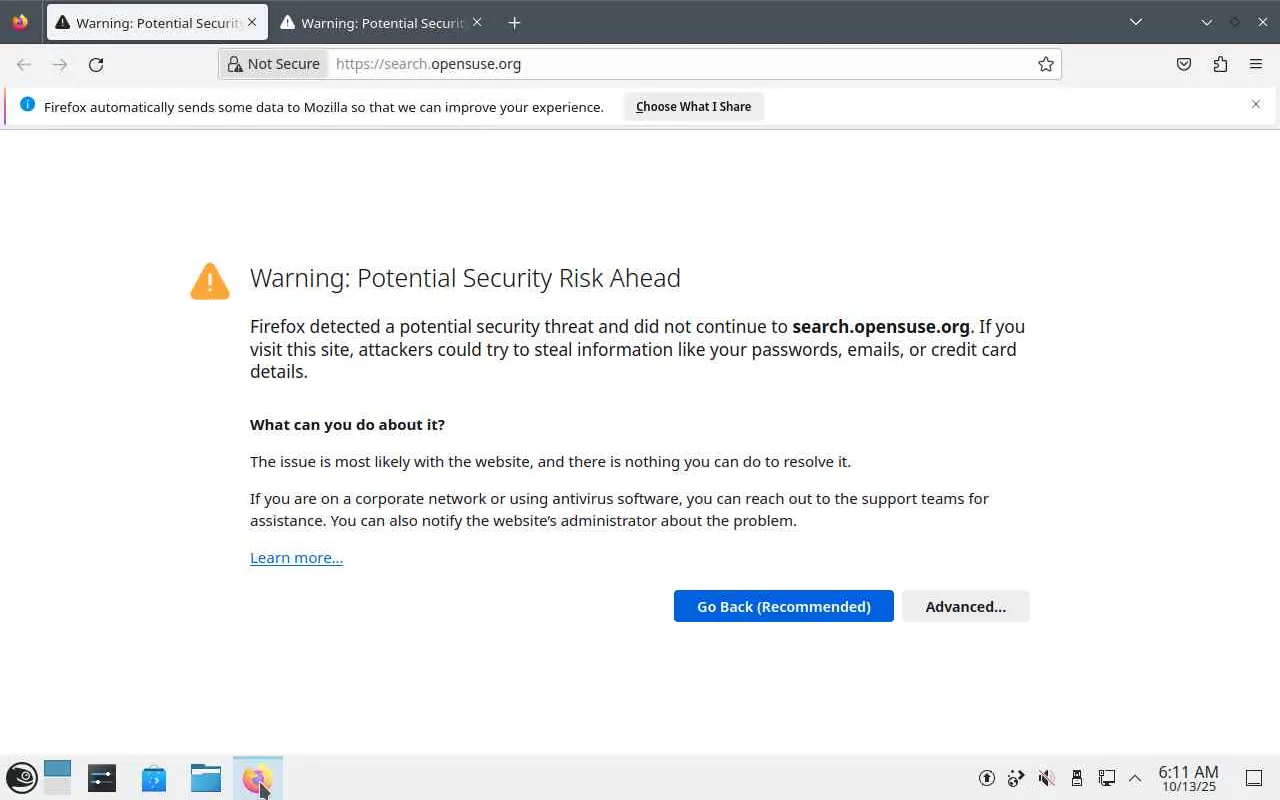
Task: Expand the hidden system tray icons arrow
Action: coord(1135,778)
